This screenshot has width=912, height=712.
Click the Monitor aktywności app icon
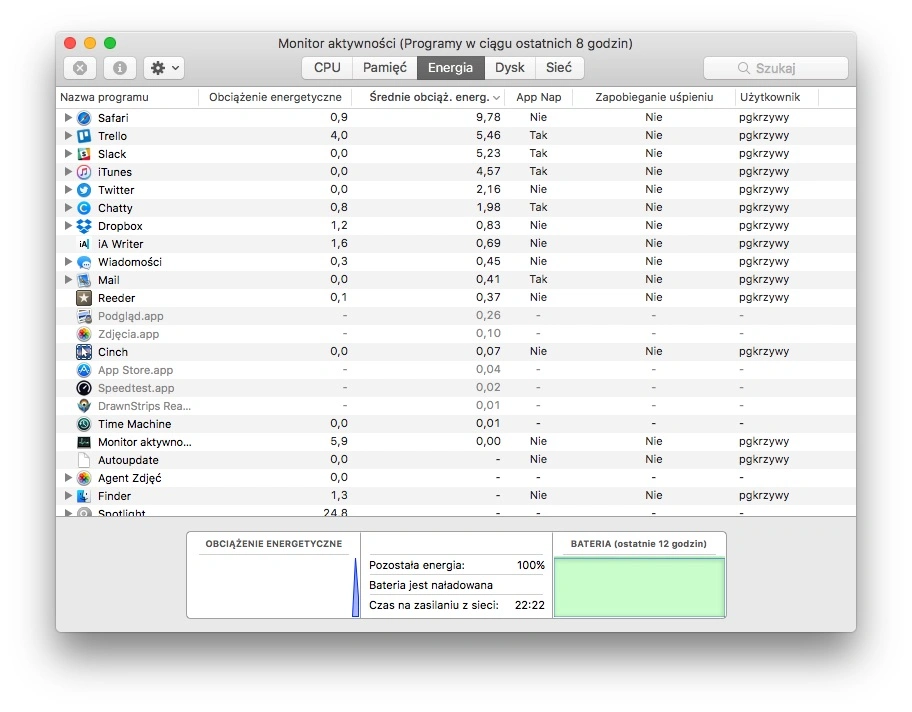pos(84,443)
